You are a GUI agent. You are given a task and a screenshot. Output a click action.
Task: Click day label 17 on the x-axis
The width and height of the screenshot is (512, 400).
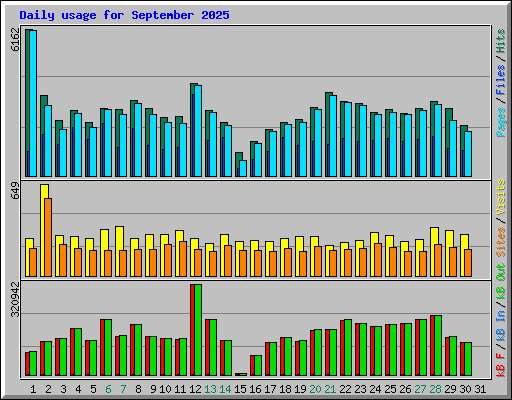pos(270,389)
